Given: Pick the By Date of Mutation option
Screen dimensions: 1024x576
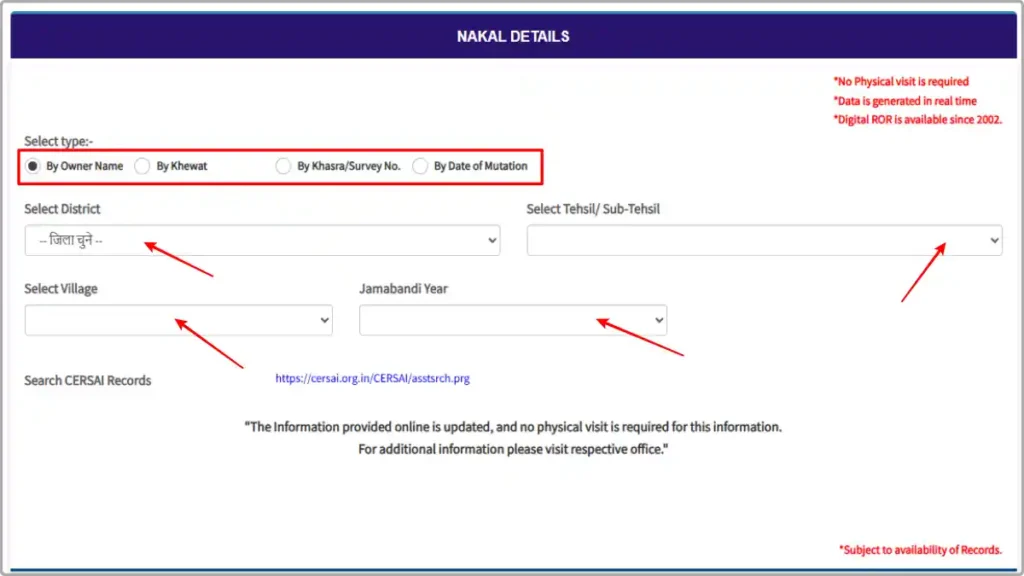Looking at the screenshot, I should point(420,166).
